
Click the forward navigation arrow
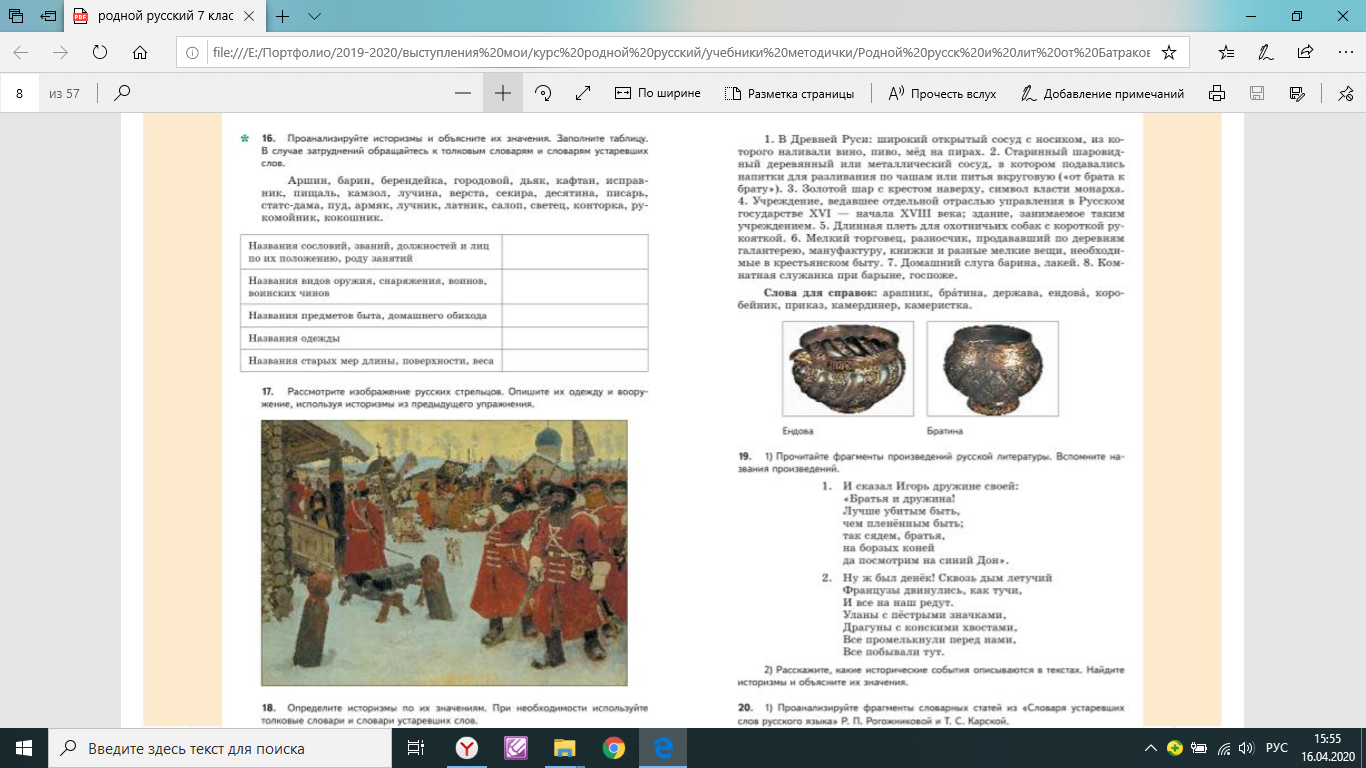[60, 52]
